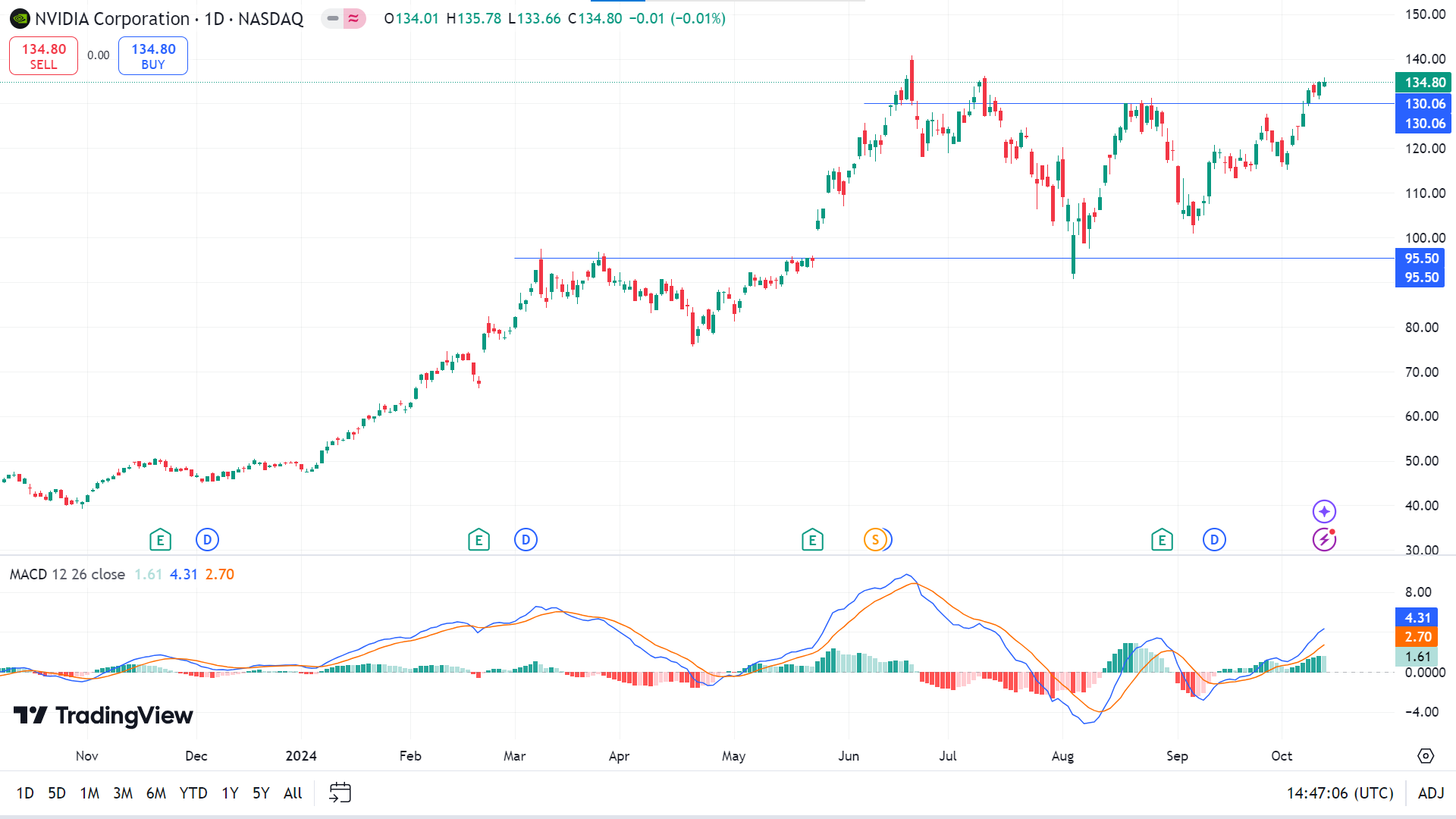Click the May earnings E marker
The height and width of the screenshot is (819, 1456).
812,540
